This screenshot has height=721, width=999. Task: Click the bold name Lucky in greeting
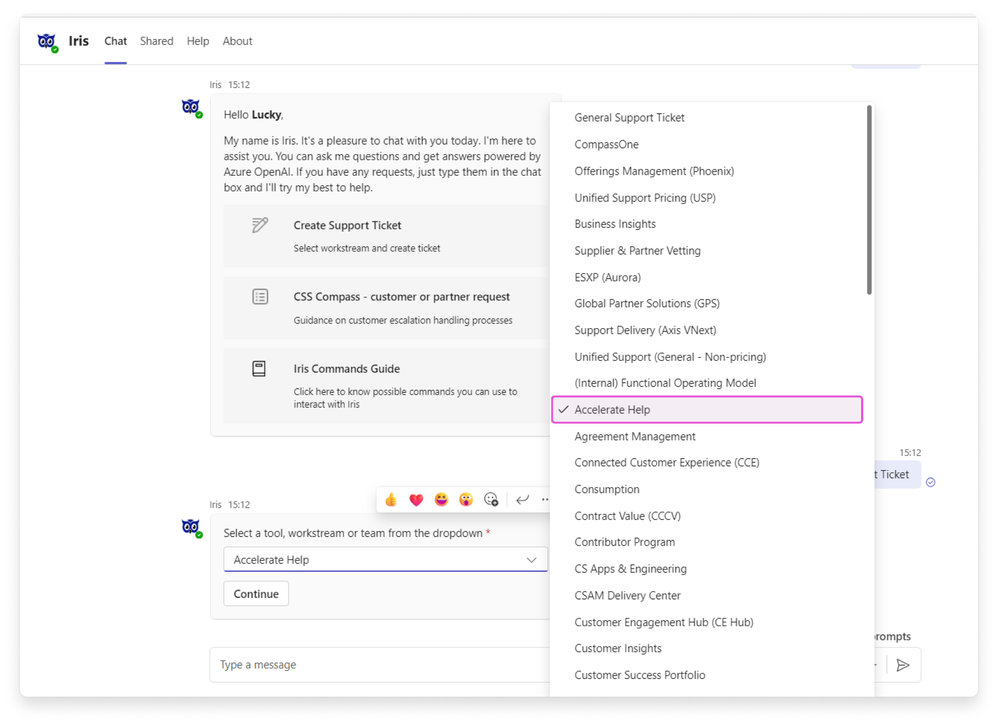pos(266,115)
